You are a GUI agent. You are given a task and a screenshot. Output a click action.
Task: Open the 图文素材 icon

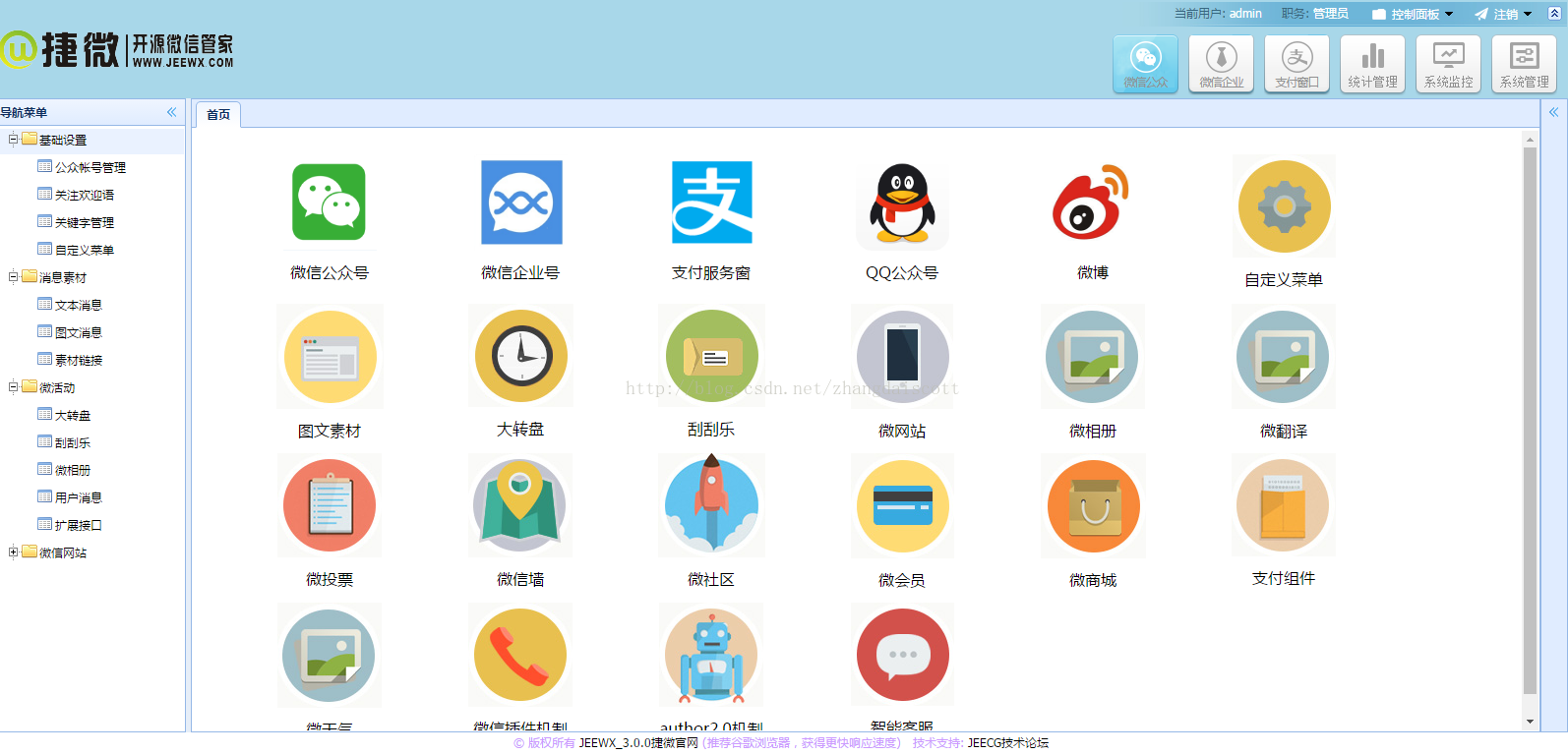(330, 357)
